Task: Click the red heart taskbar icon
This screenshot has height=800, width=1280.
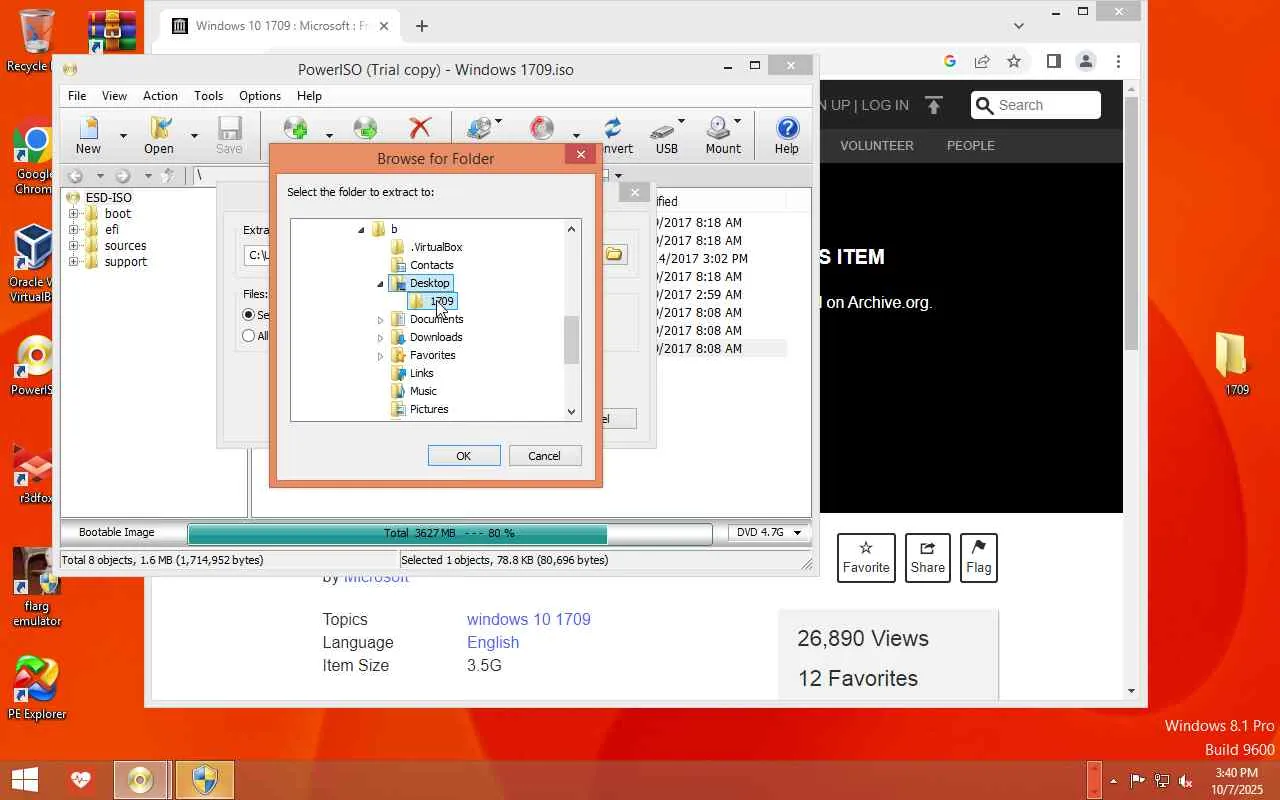Action: (81, 780)
